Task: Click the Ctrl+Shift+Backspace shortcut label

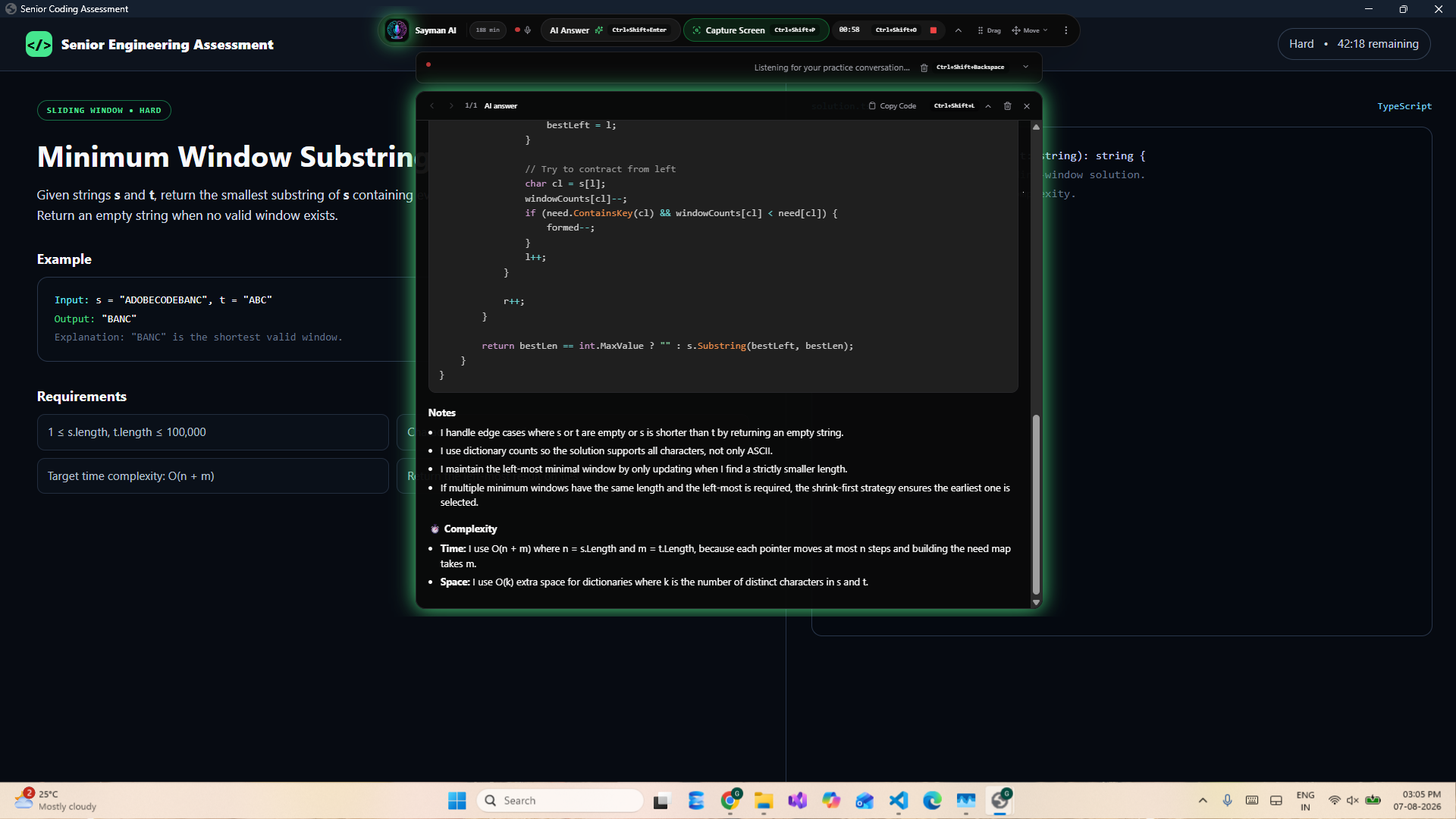Action: pyautogui.click(x=970, y=67)
